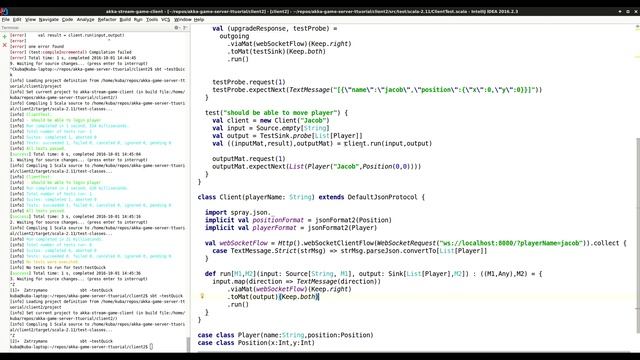Open the Navigate menu
The width and height of the screenshot is (640, 360).
click(x=49, y=20)
